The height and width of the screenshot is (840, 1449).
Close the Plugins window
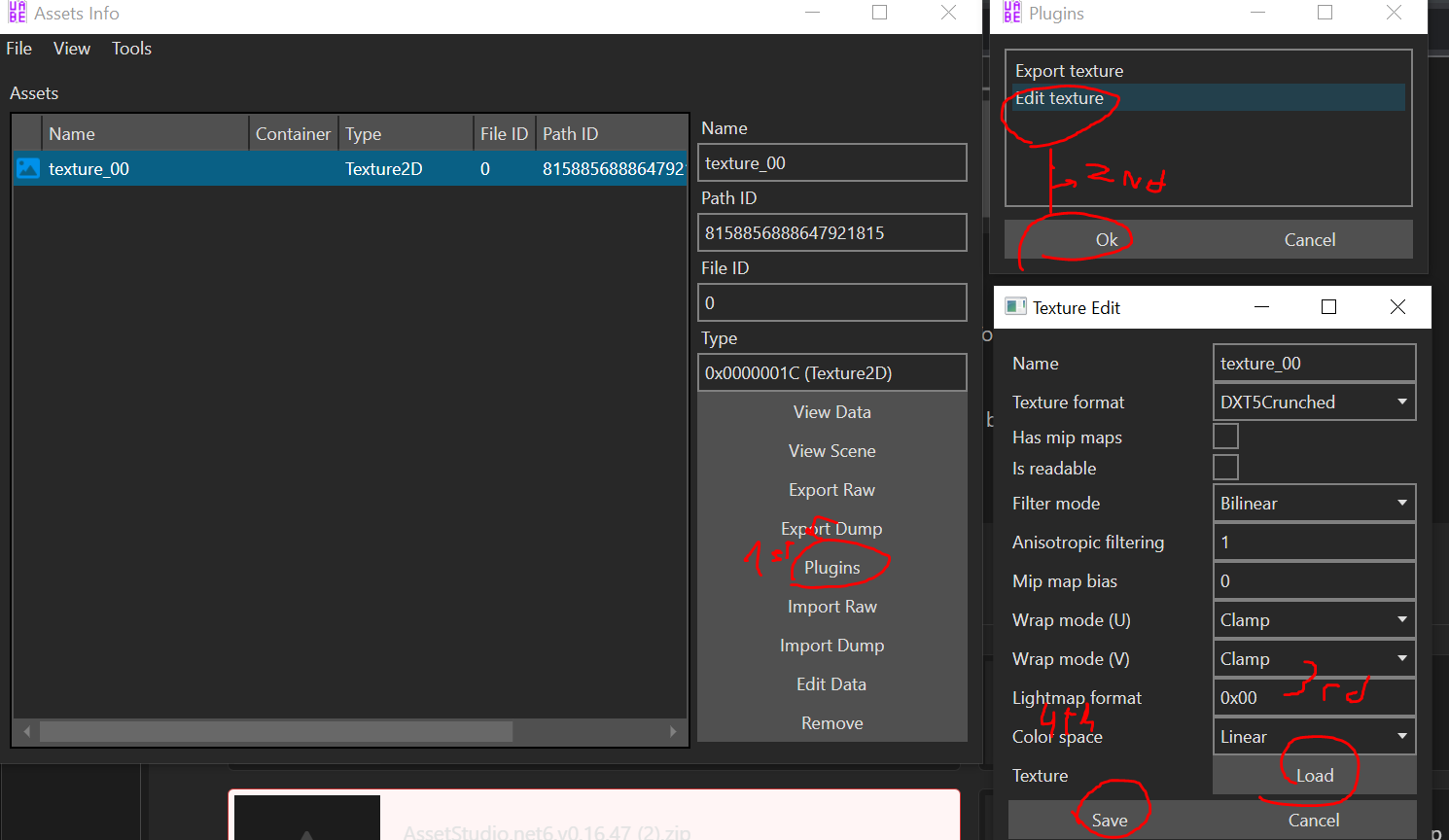pyautogui.click(x=1394, y=13)
